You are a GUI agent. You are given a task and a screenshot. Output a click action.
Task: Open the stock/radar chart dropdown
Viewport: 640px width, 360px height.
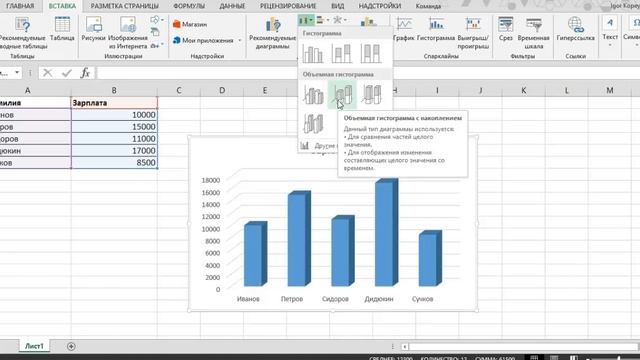pyautogui.click(x=340, y=20)
